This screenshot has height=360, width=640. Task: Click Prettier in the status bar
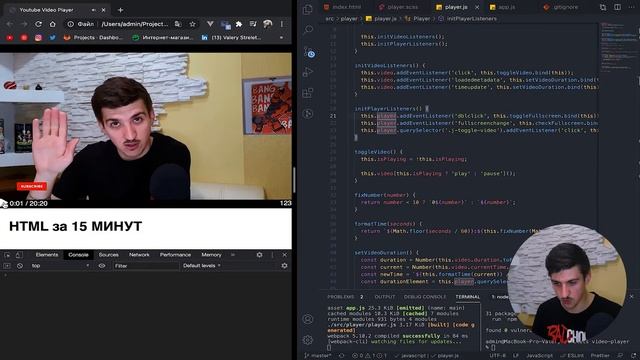coord(600,356)
